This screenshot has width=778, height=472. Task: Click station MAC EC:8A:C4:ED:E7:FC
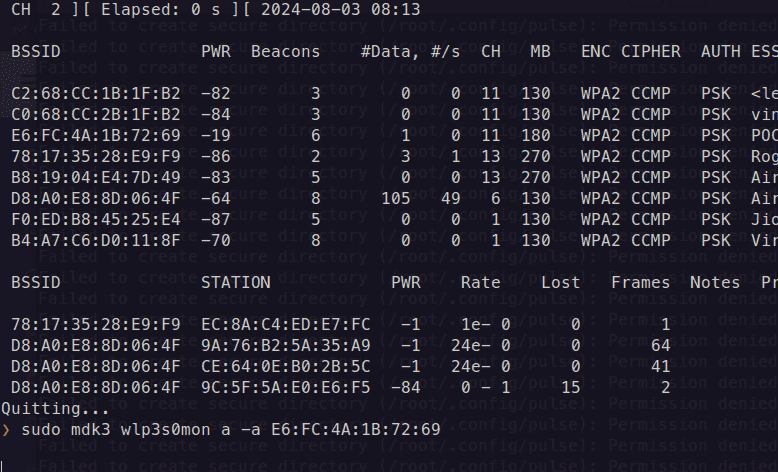point(286,324)
